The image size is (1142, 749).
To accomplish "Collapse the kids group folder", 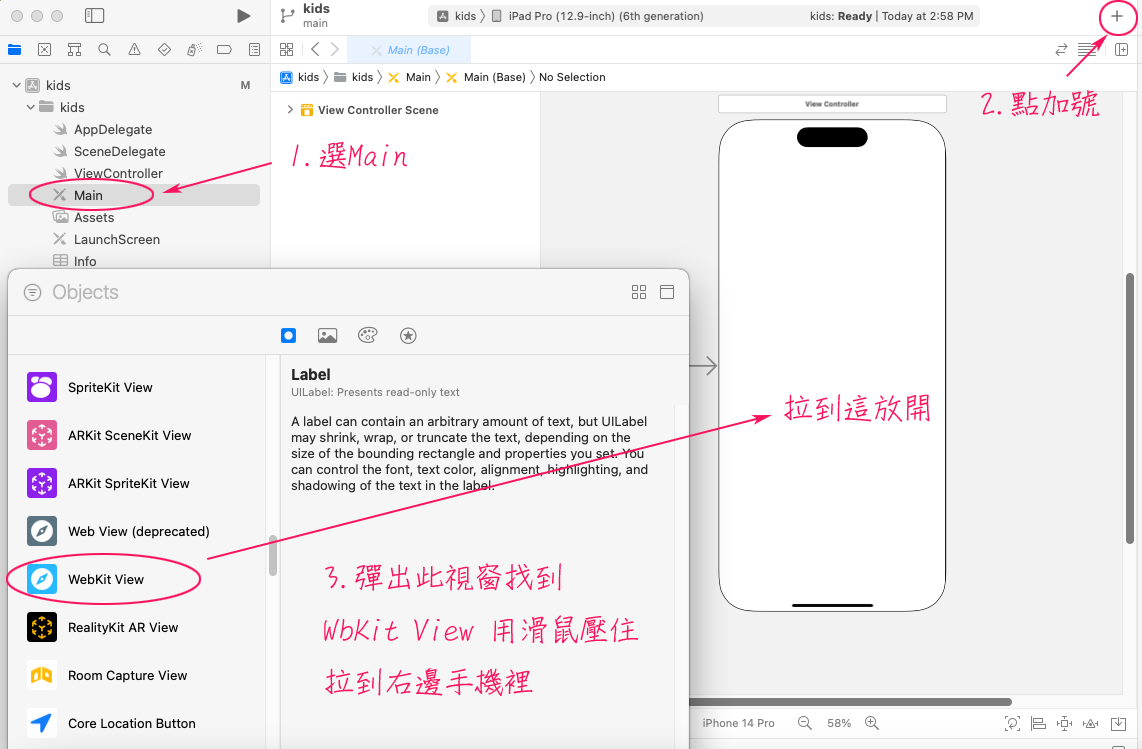I will (x=31, y=107).
